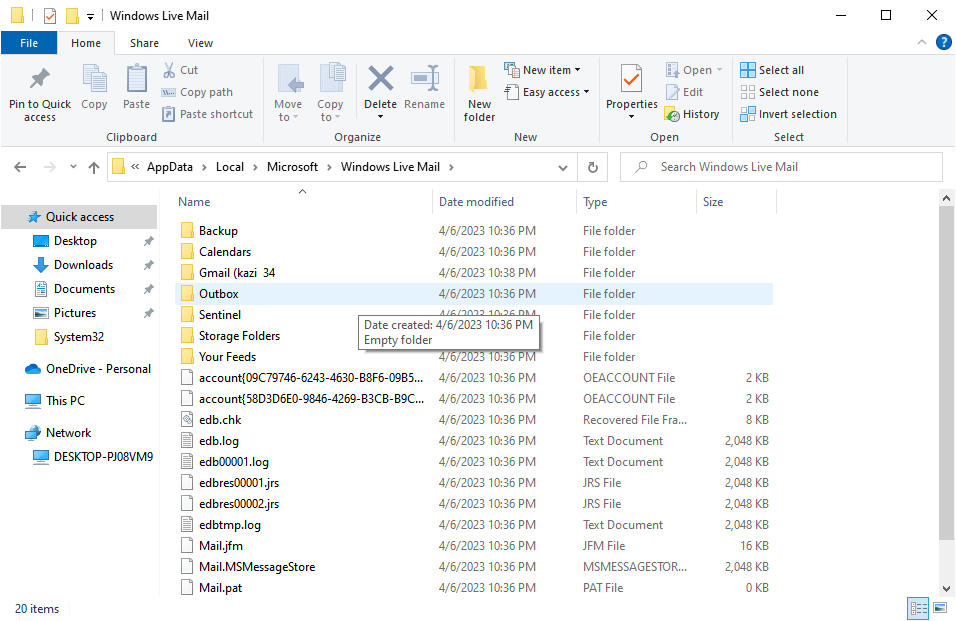Screen dimensions: 956x621
Task: Switch to Large icons view in status bar
Action: [x=940, y=608]
